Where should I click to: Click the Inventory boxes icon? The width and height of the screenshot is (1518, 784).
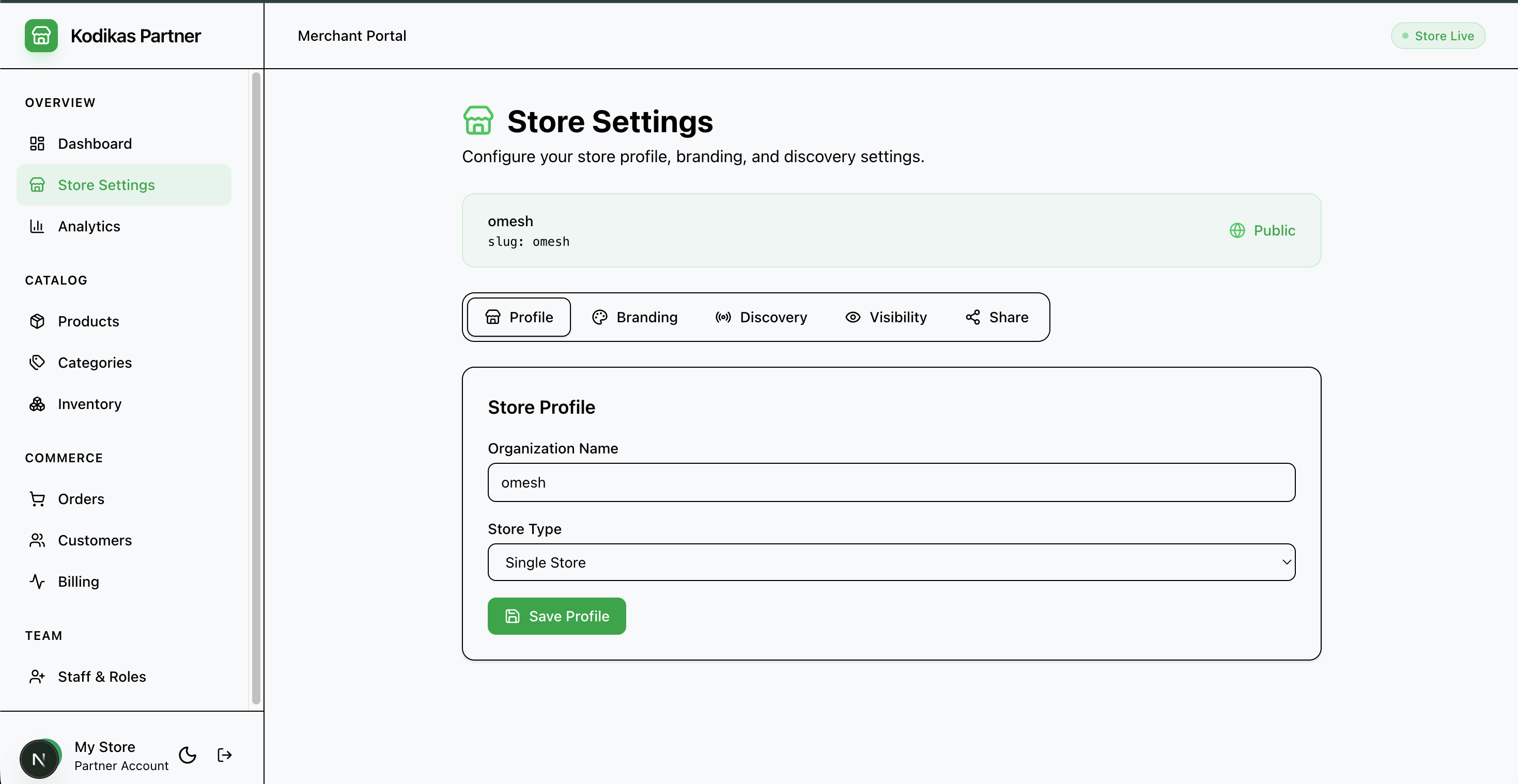tap(37, 404)
